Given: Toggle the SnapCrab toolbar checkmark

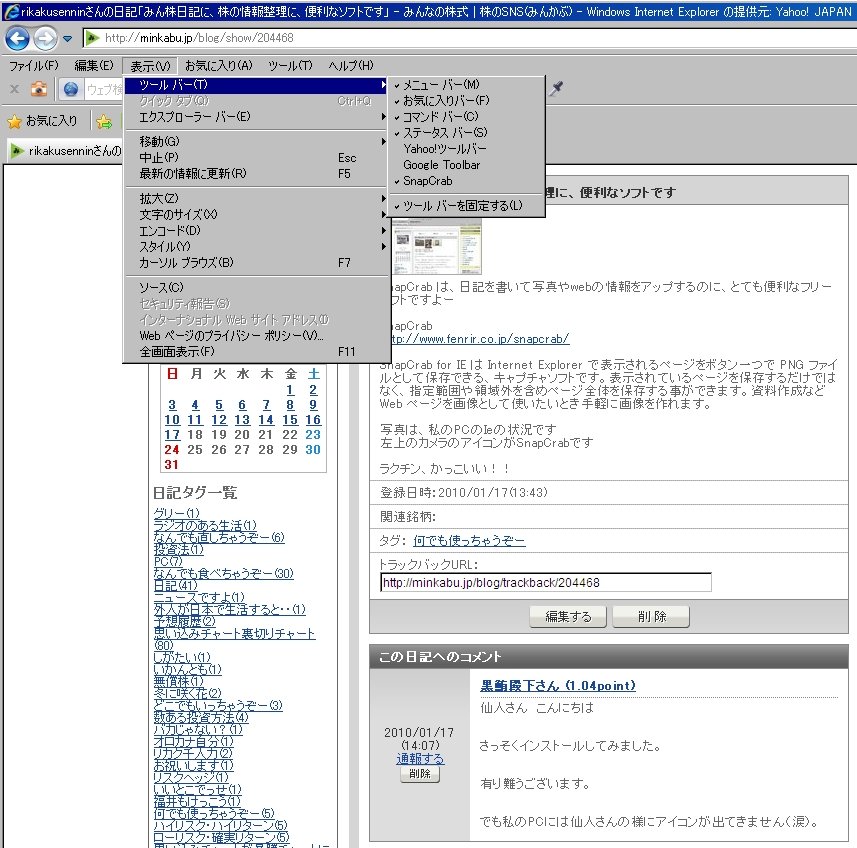Looking at the screenshot, I should tap(427, 181).
